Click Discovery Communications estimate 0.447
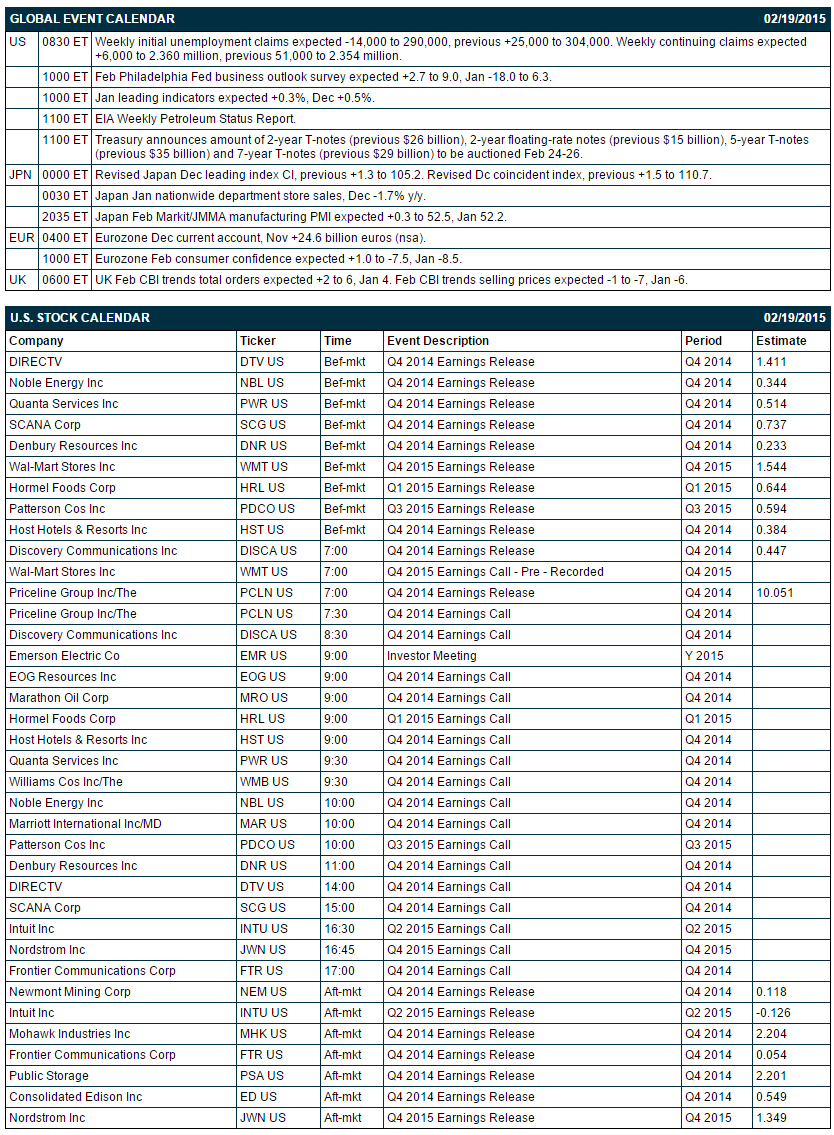Image resolution: width=834 pixels, height=1135 pixels. tap(771, 551)
